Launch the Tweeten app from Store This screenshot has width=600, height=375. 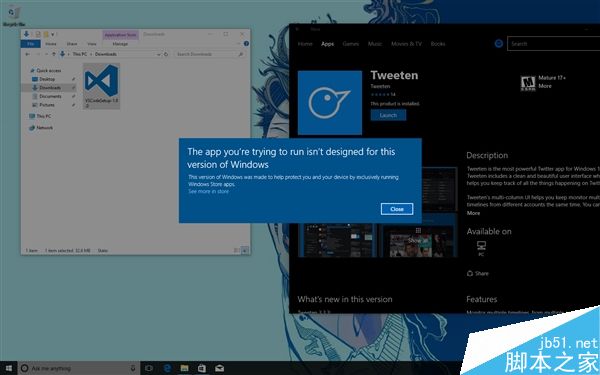[x=388, y=115]
